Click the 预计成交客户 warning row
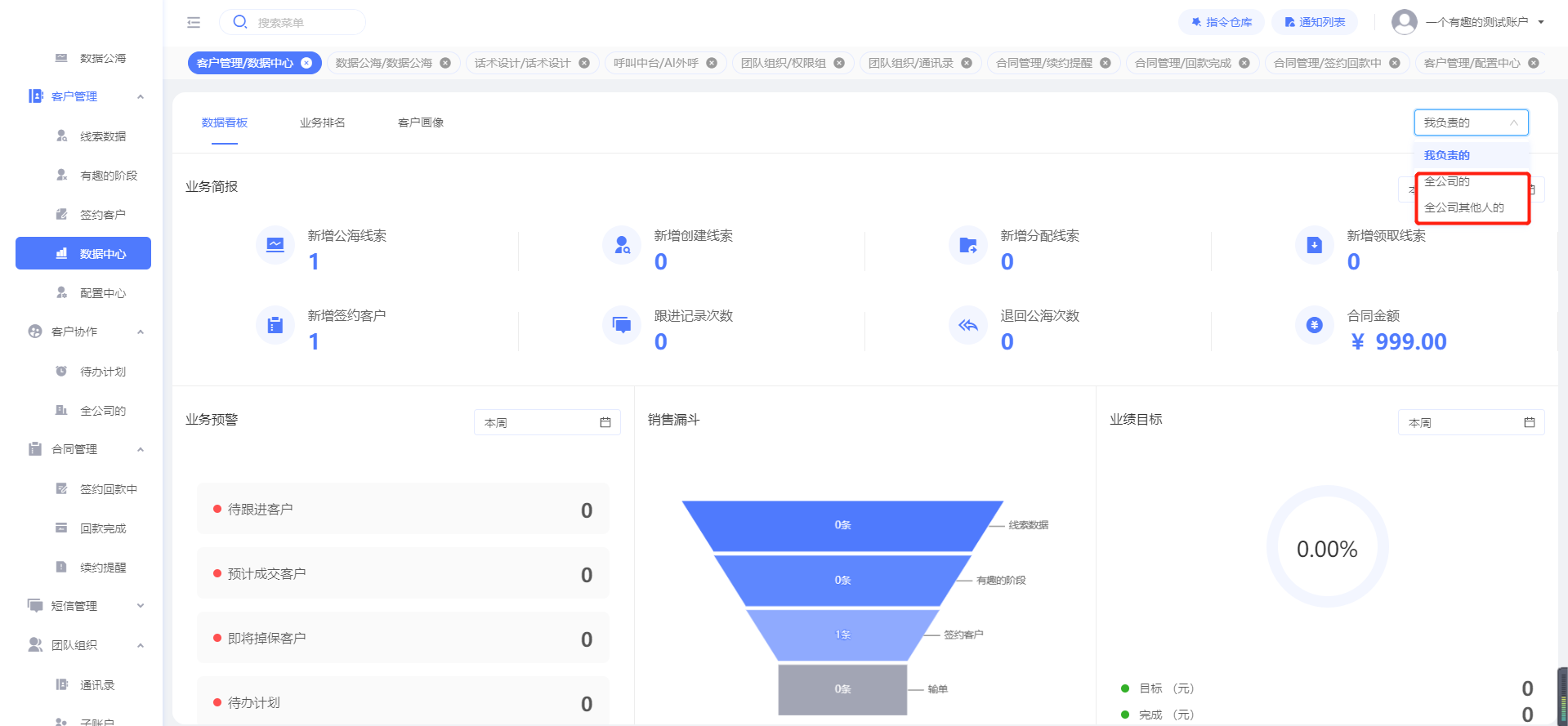1568x726 pixels. coord(403,573)
